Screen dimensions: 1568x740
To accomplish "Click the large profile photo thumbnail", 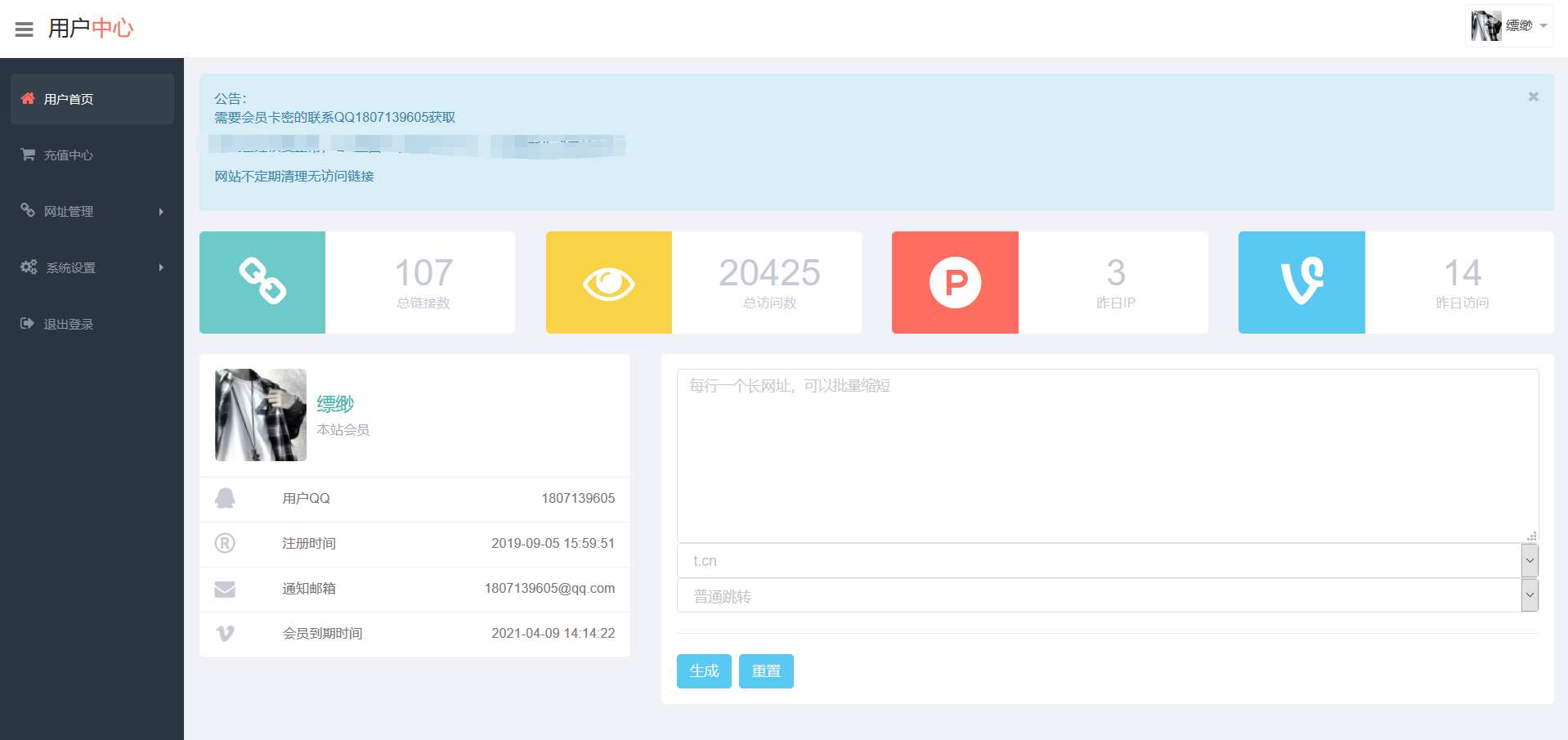I will (261, 415).
